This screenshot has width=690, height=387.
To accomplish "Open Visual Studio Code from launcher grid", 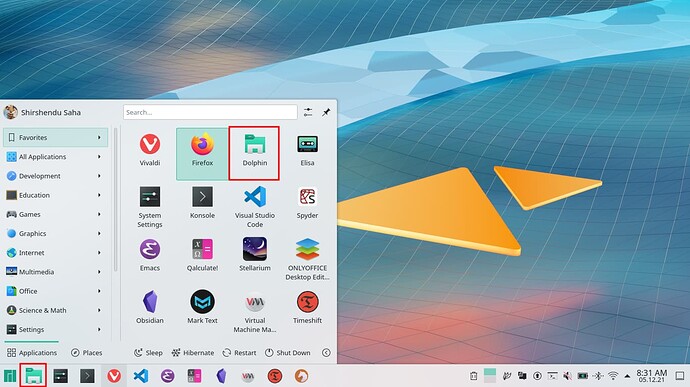I will pyautogui.click(x=254, y=207).
